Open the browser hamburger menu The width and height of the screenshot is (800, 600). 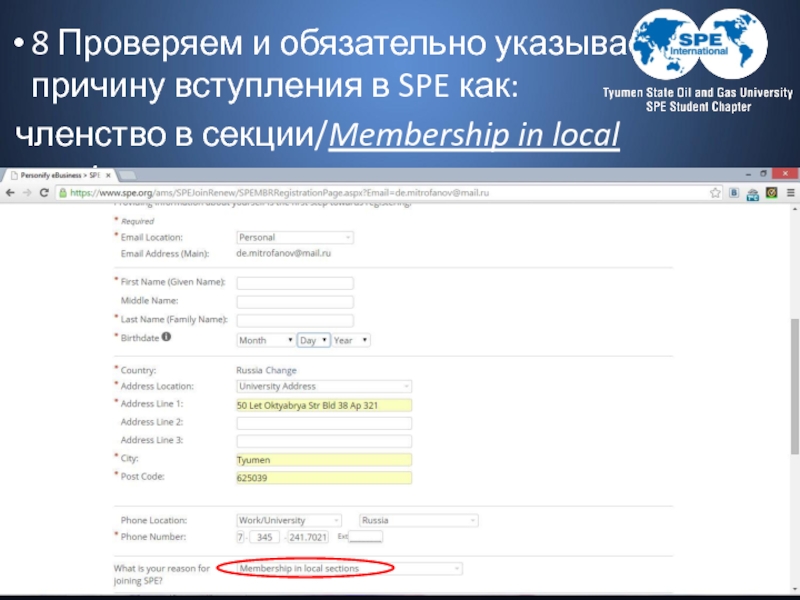point(790,193)
